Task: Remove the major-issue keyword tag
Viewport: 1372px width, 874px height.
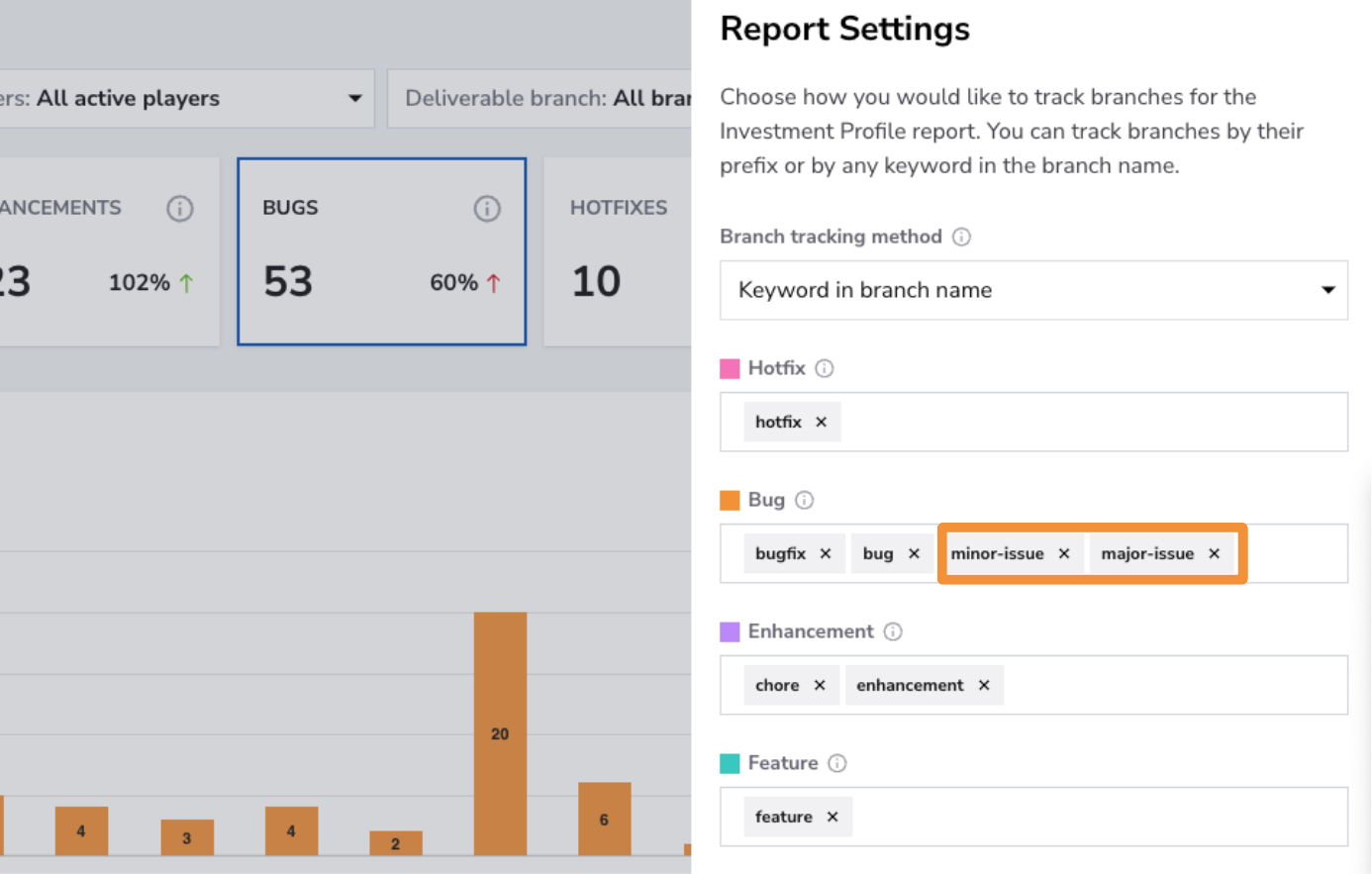Action: tap(1215, 553)
